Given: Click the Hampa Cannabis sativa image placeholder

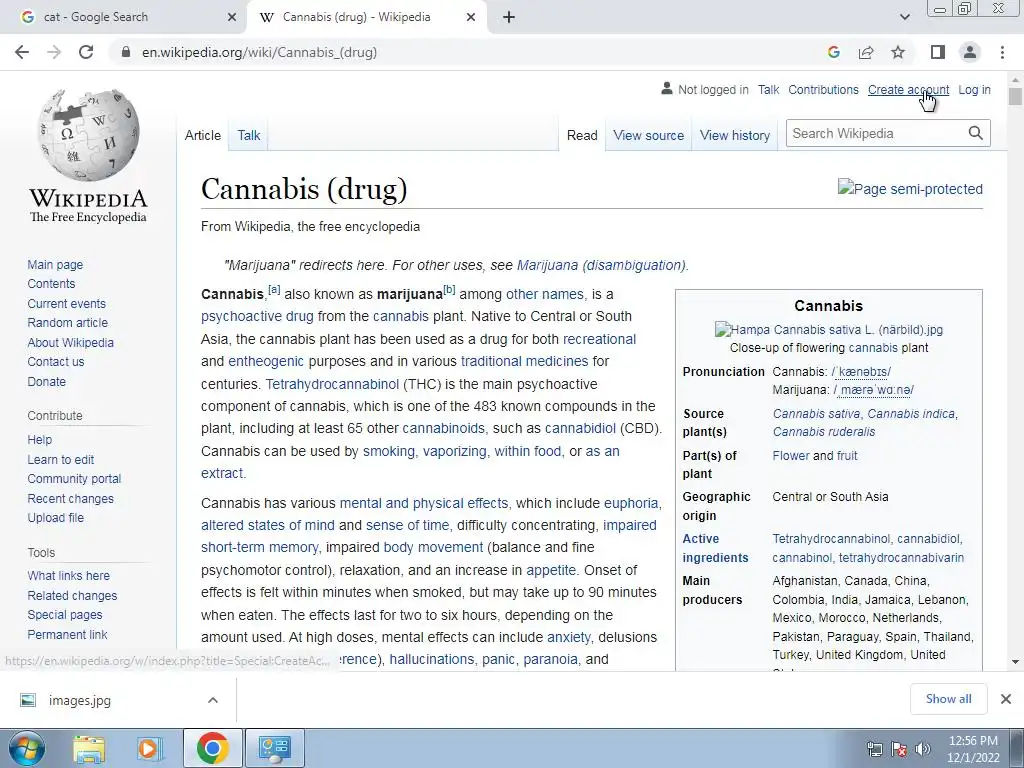Looking at the screenshot, I should tap(829, 330).
